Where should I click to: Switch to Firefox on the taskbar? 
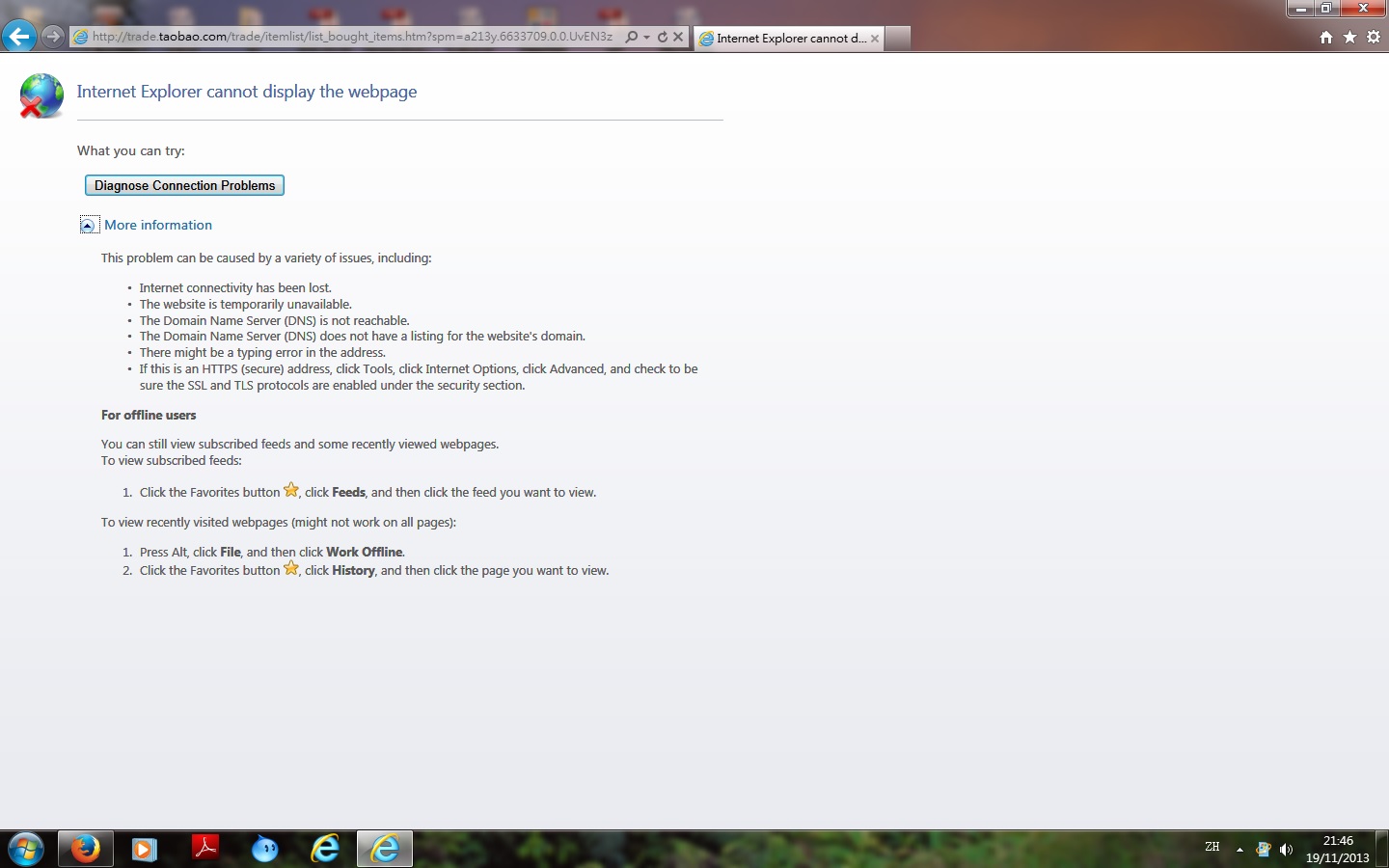coord(86,849)
